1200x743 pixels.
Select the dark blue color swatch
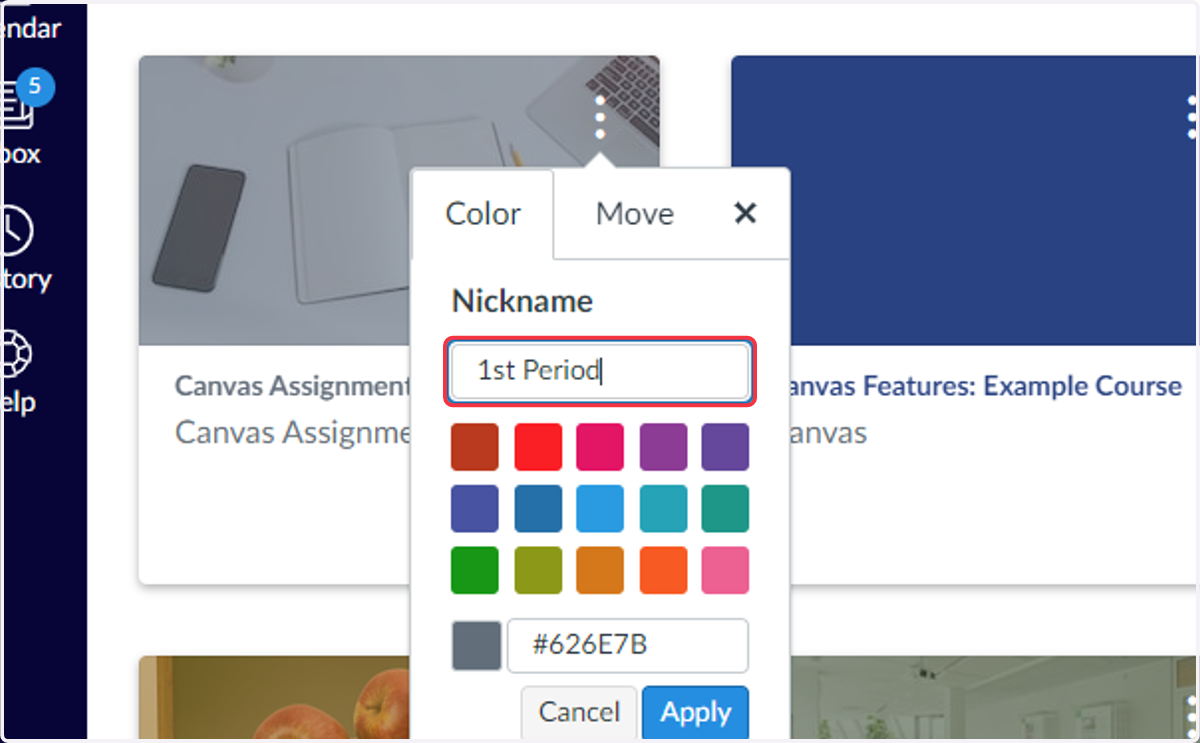click(538, 509)
